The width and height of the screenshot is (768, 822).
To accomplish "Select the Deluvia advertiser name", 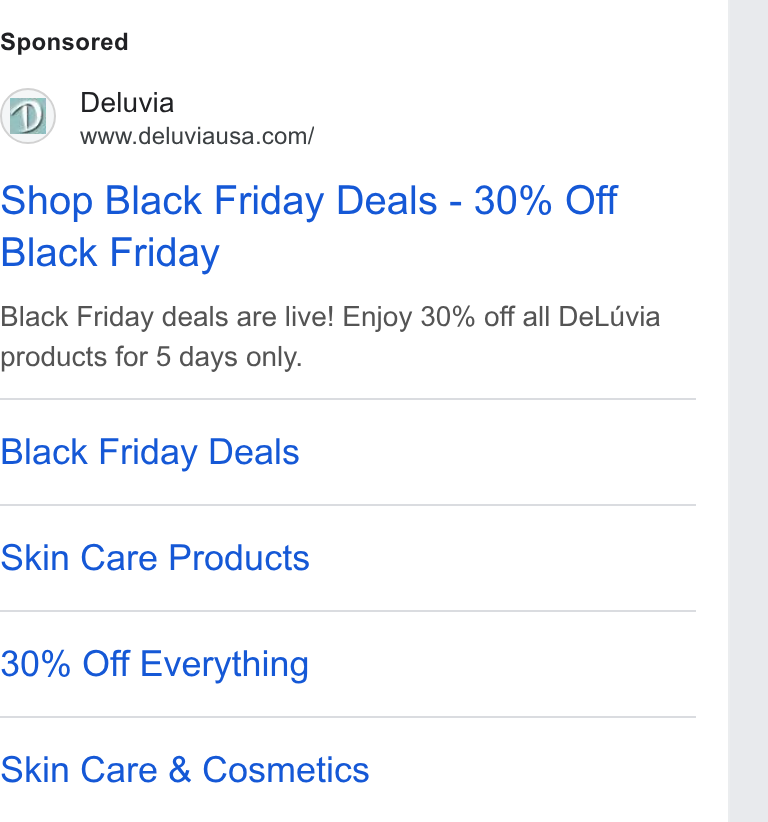I will click(x=127, y=103).
